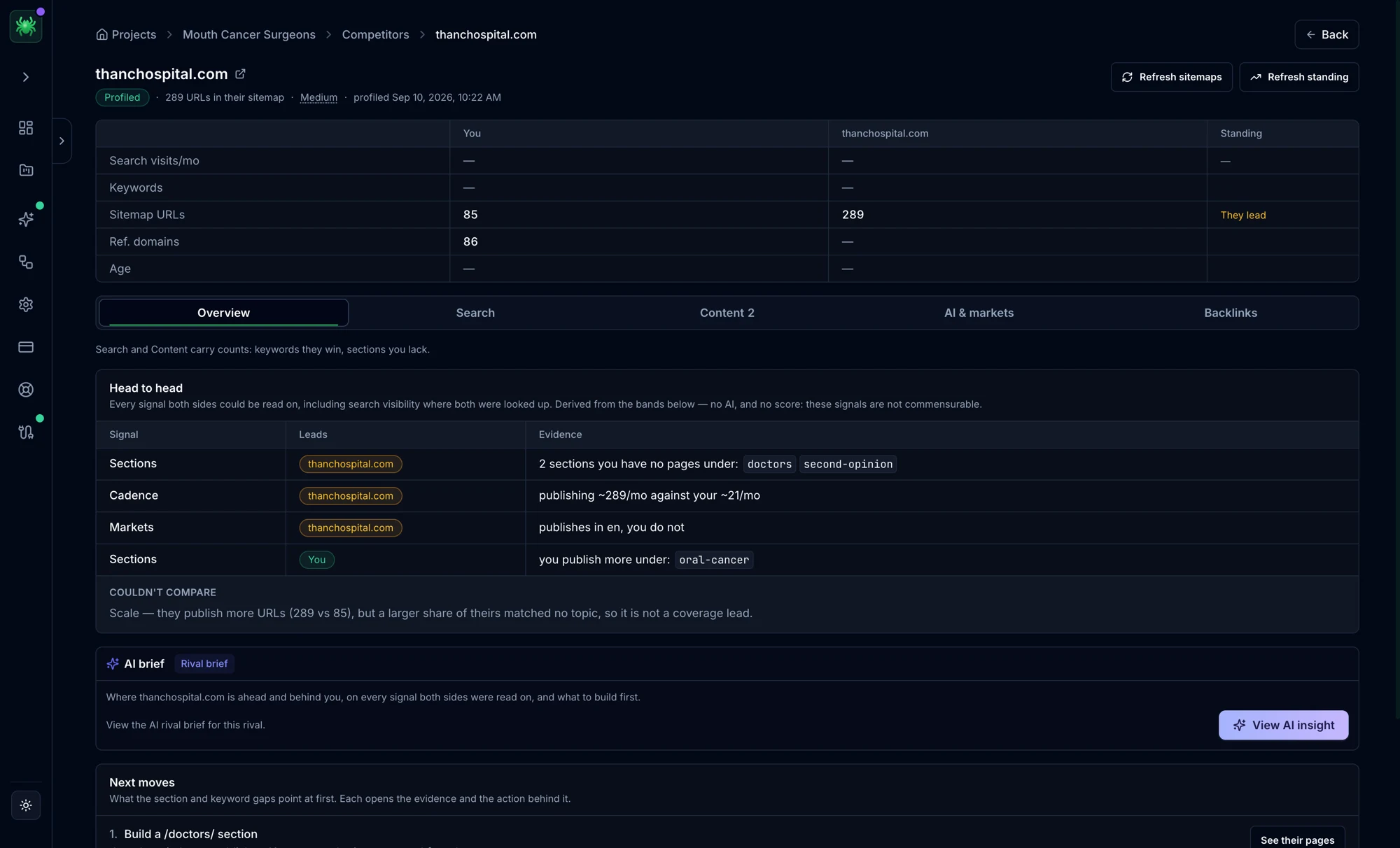Viewport: 1400px width, 848px height.
Task: Click thanchospital.com badge in Cadence row
Action: pos(351,496)
